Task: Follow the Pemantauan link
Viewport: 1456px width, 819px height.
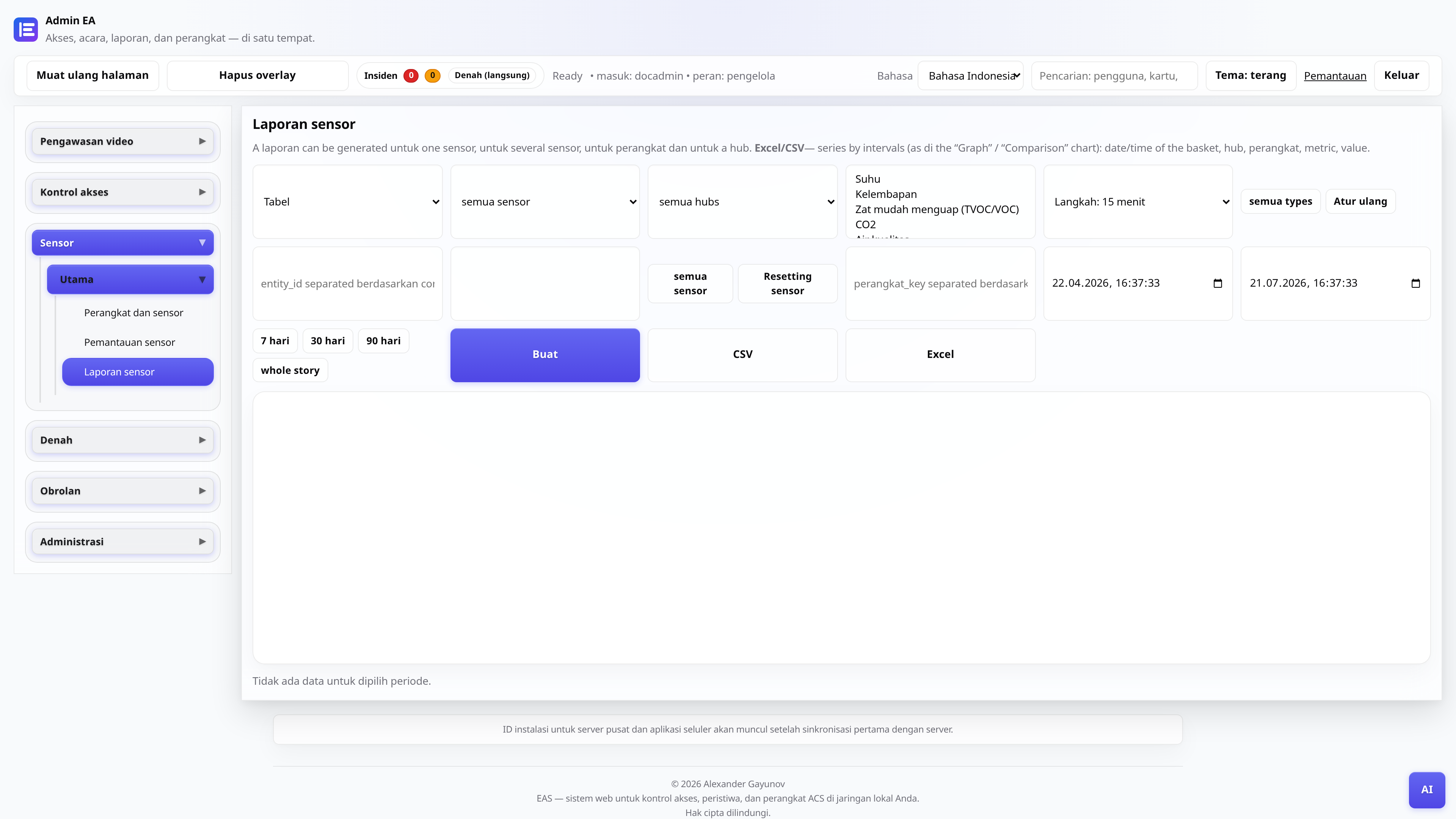Action: pyautogui.click(x=1335, y=76)
